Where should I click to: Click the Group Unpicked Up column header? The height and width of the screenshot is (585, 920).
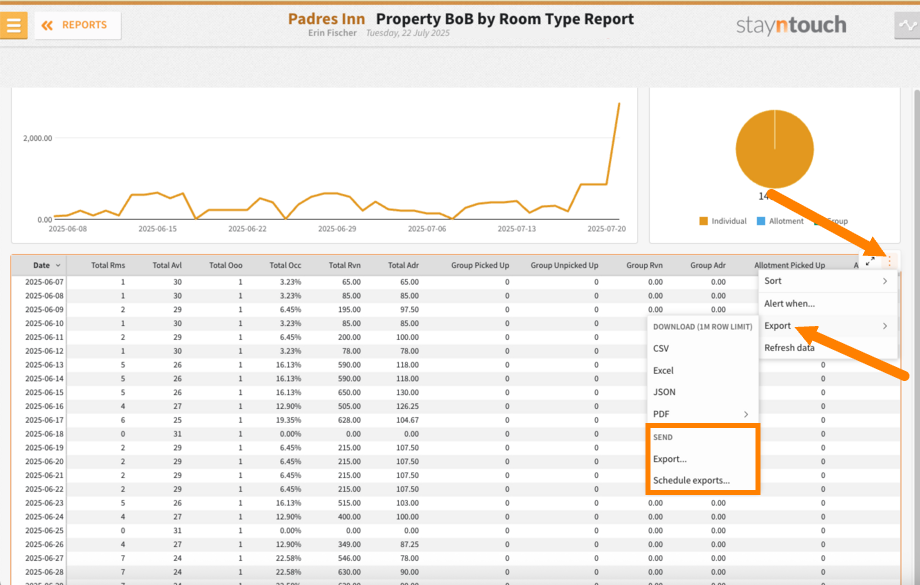click(x=564, y=265)
